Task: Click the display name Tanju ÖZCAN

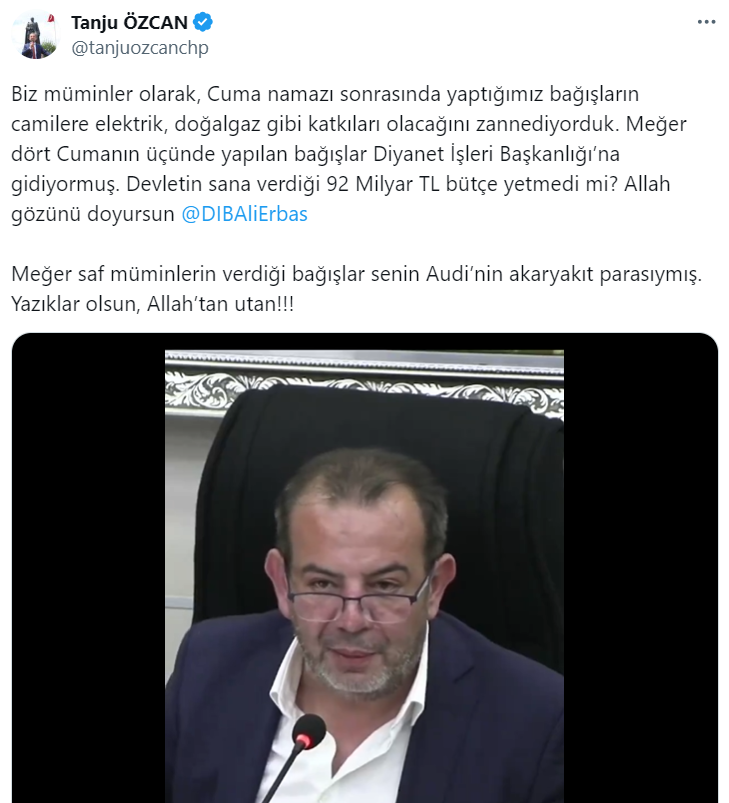Action: pos(130,23)
